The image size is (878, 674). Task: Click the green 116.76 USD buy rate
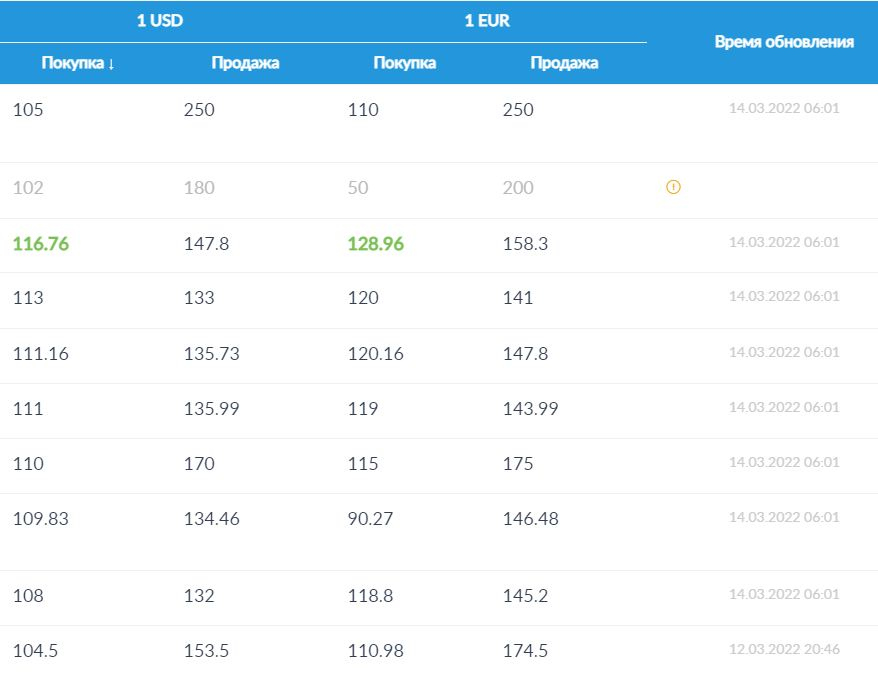pyautogui.click(x=41, y=243)
